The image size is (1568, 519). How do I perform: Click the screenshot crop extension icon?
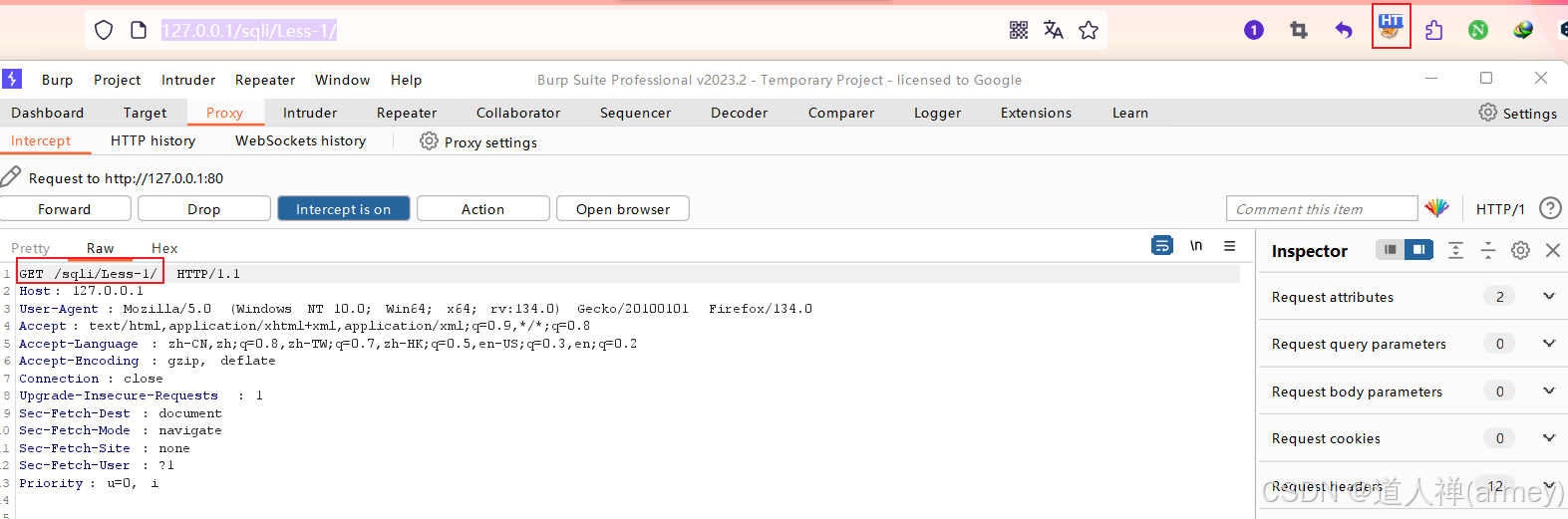(x=1298, y=30)
